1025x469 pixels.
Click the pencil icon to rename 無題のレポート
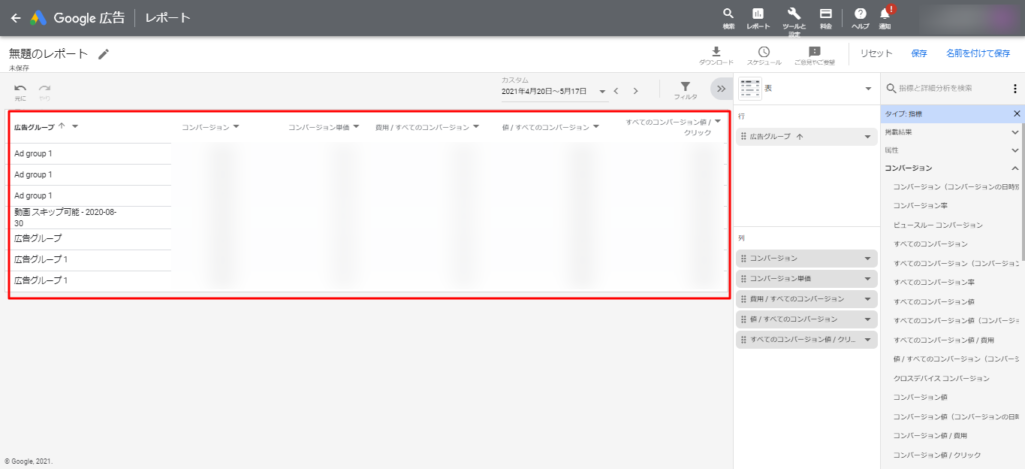104,54
